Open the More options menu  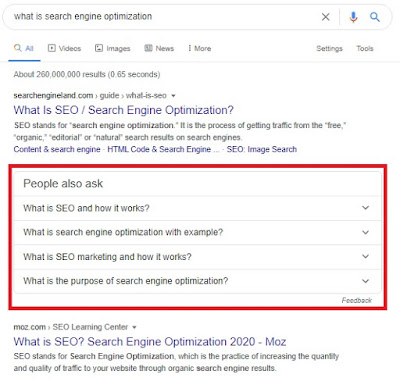pyautogui.click(x=199, y=48)
